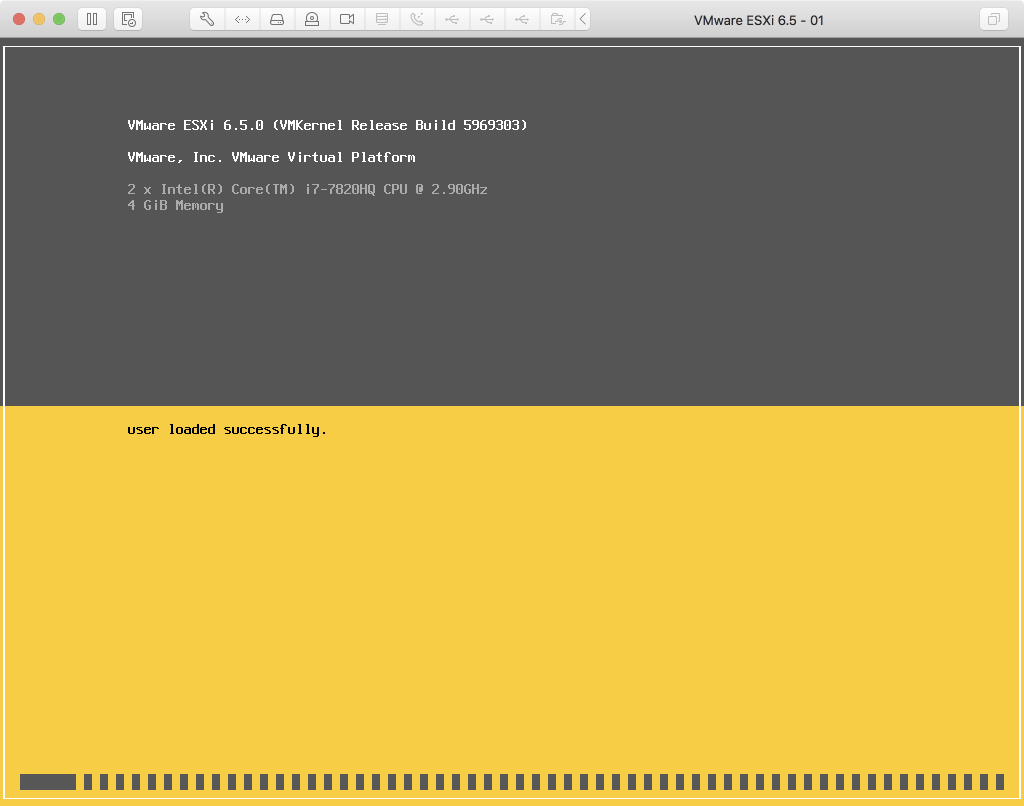The height and width of the screenshot is (806, 1024).
Task: Collapse the device toolbar with chevron
Action: point(583,19)
